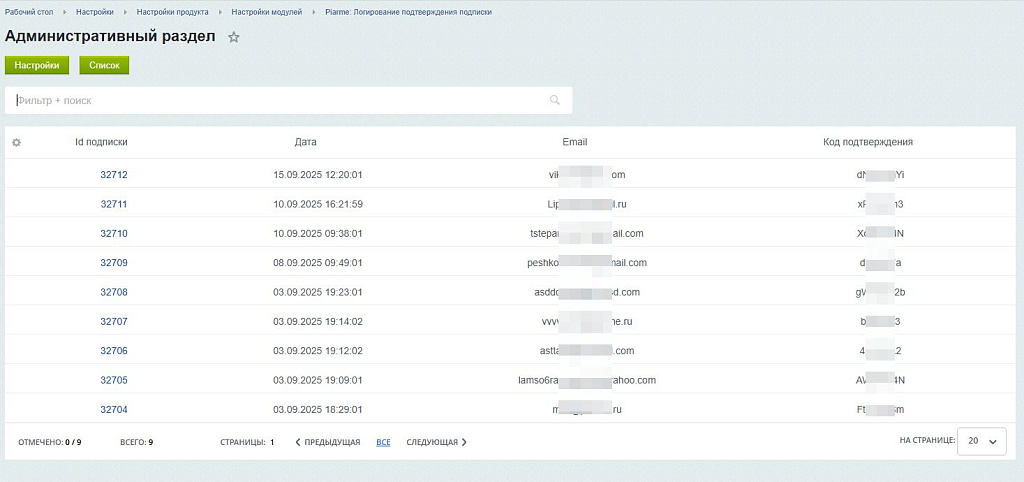Open the per-page count dropdown

(x=981, y=441)
